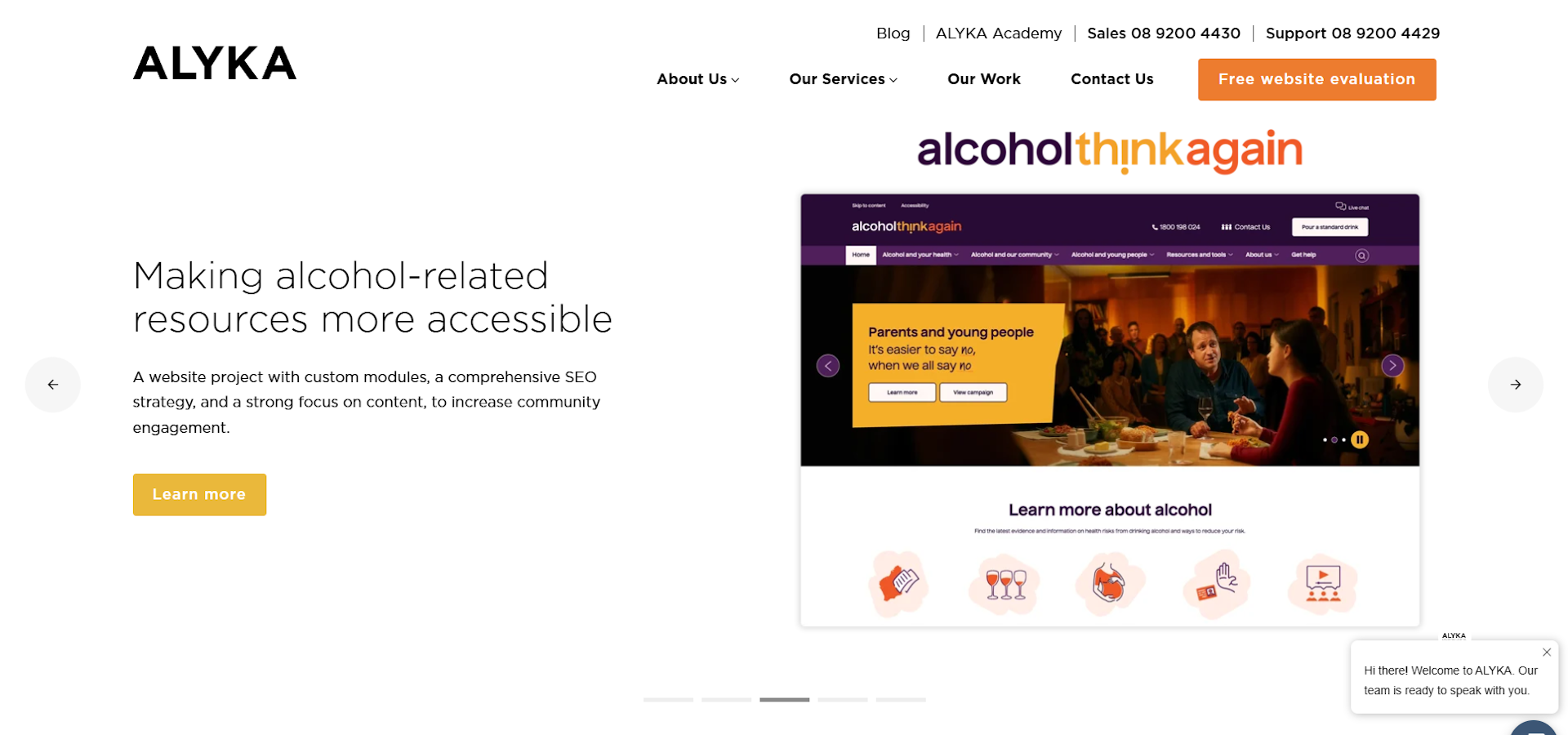Viewport: 1568px width, 735px height.
Task: Expand the About Us dropdown menu
Action: tap(698, 79)
